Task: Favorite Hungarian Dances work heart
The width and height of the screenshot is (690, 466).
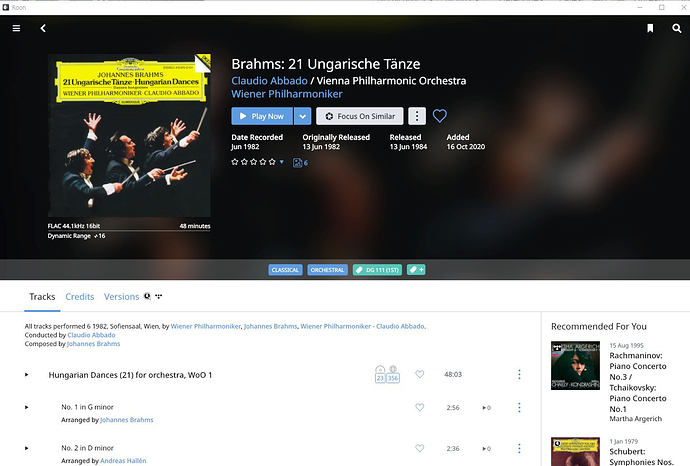Action: pos(420,374)
